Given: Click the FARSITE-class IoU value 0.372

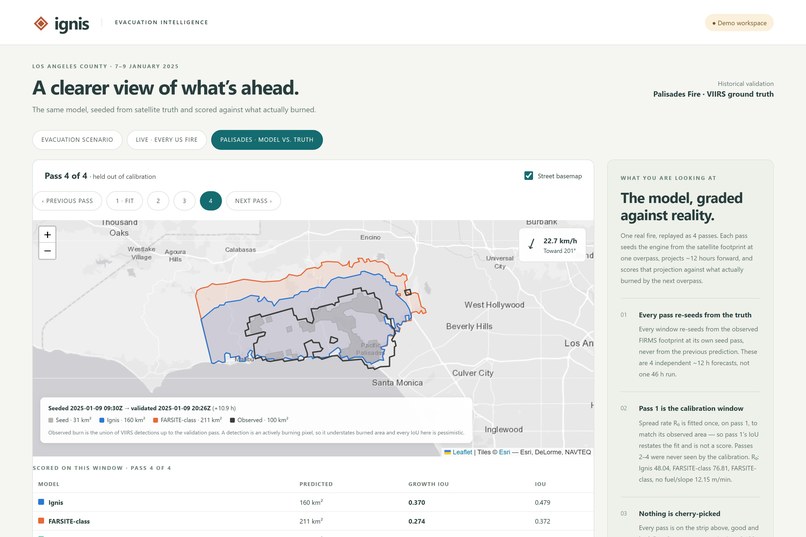Looking at the screenshot, I should click(542, 521).
